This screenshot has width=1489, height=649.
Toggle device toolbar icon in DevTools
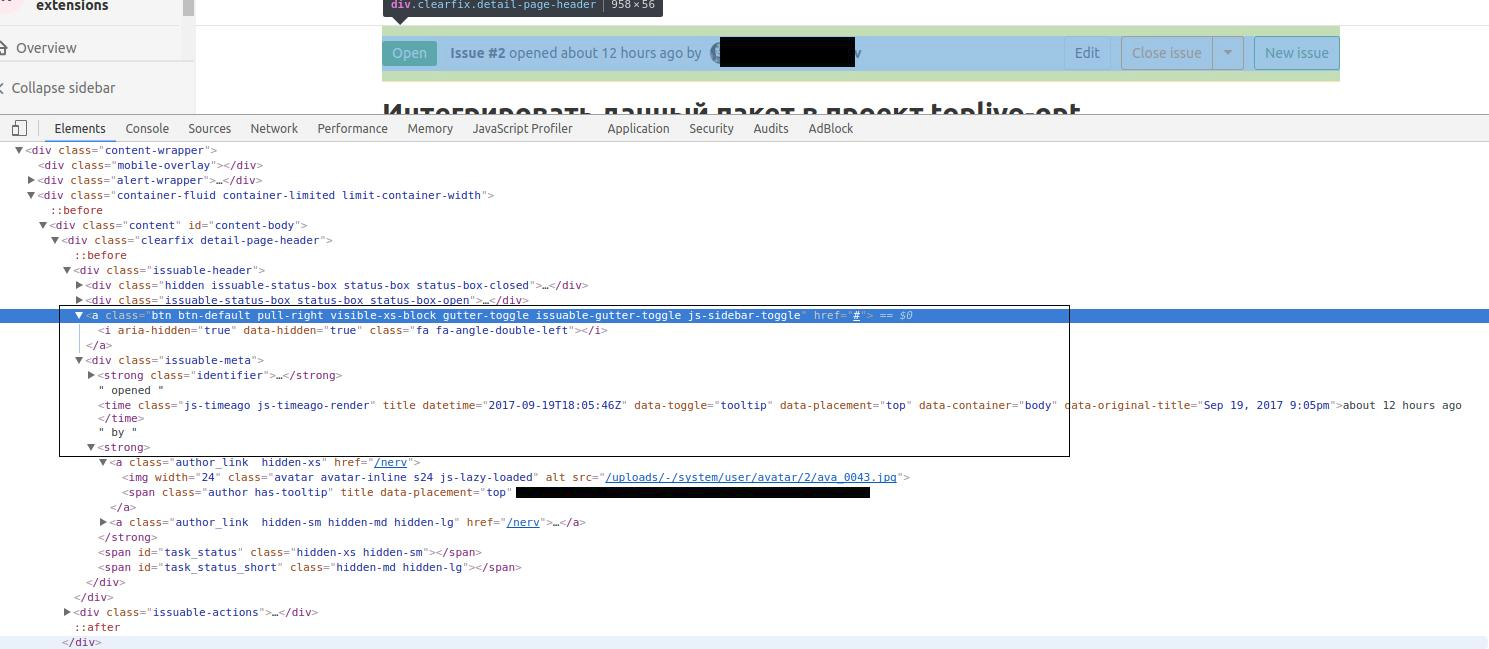point(19,128)
